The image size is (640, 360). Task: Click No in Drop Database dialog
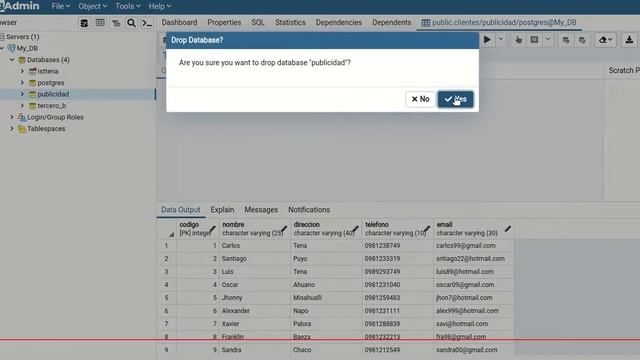pos(420,99)
